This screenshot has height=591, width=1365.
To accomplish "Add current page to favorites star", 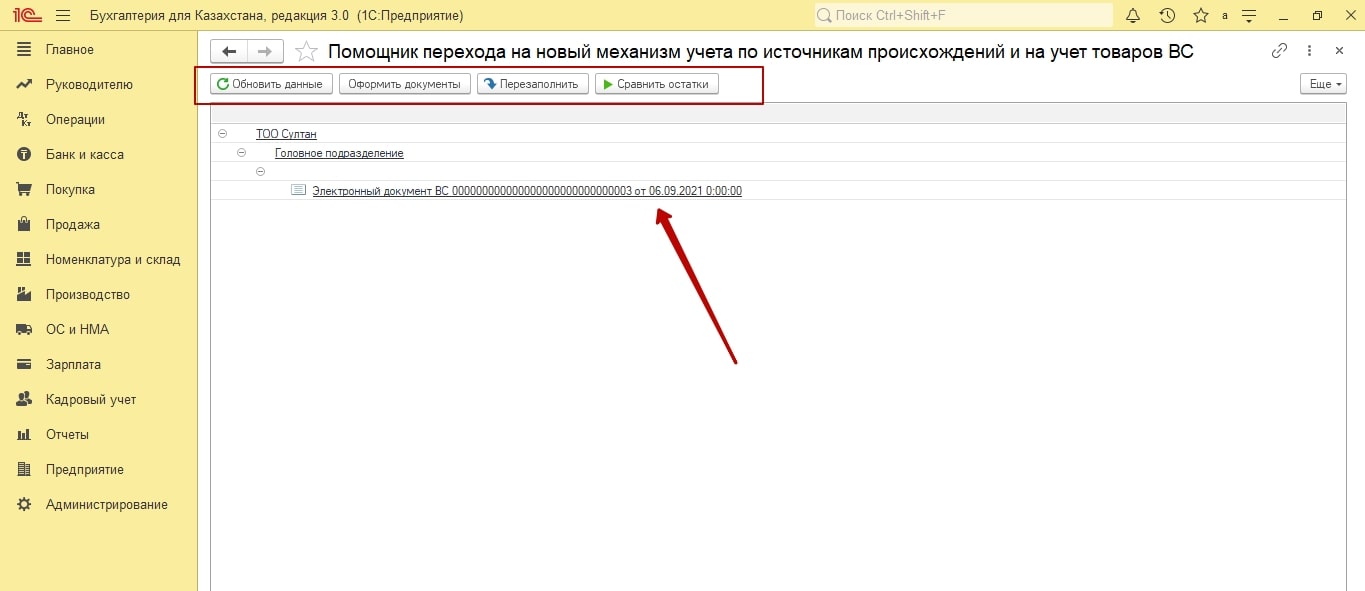I will tap(307, 51).
